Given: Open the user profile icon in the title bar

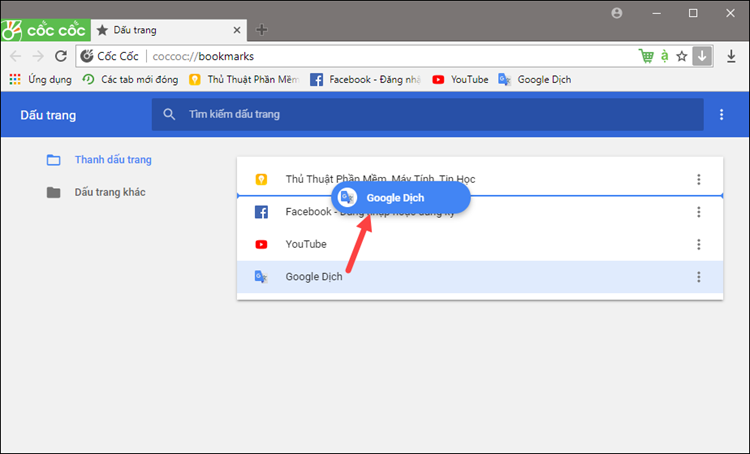Looking at the screenshot, I should tap(616, 13).
